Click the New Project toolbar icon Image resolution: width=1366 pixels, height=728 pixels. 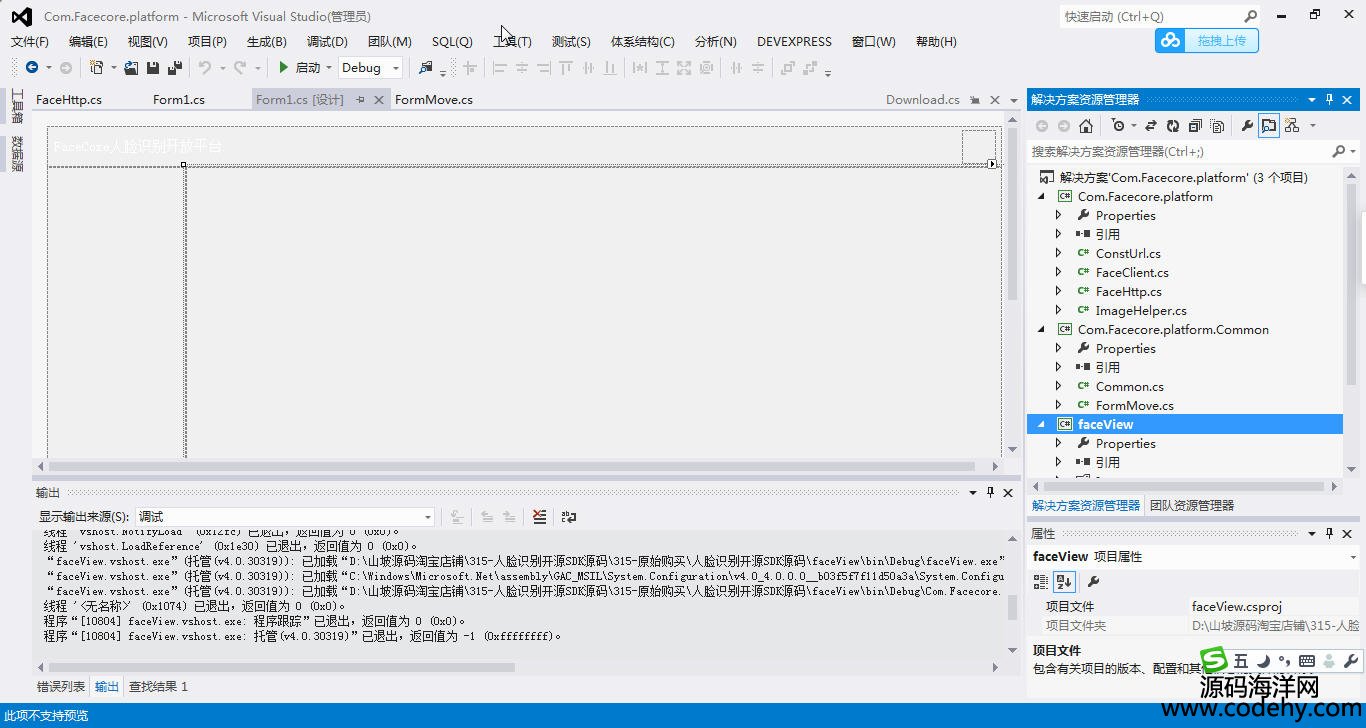coord(96,68)
